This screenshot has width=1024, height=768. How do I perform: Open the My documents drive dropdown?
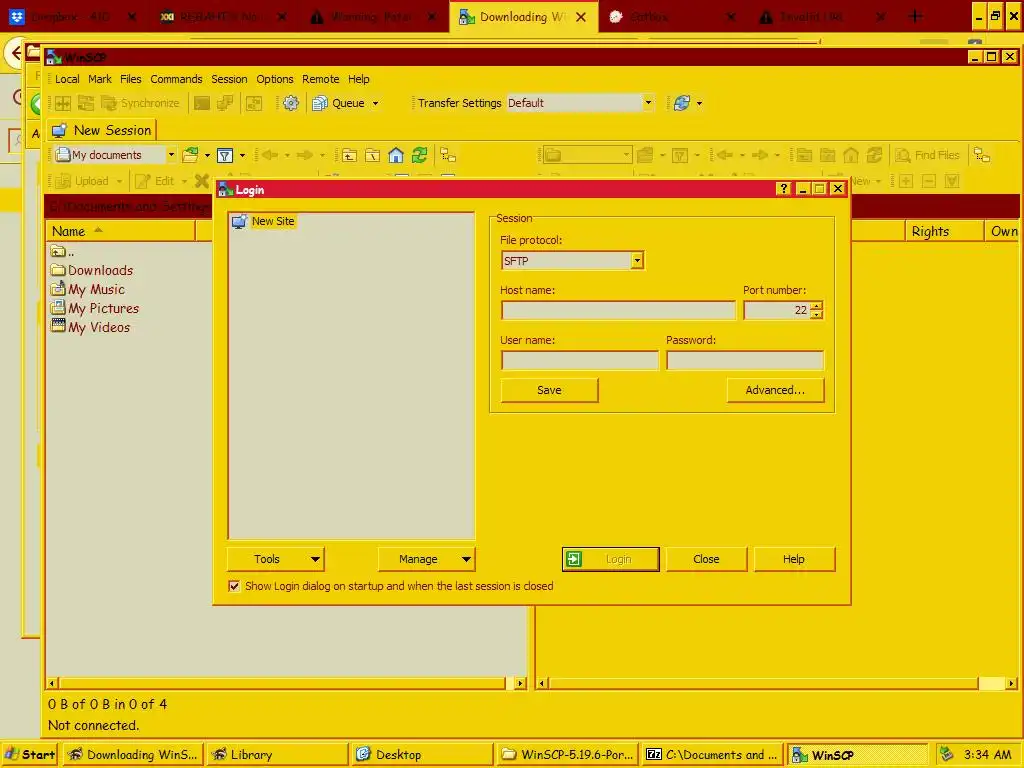[171, 155]
